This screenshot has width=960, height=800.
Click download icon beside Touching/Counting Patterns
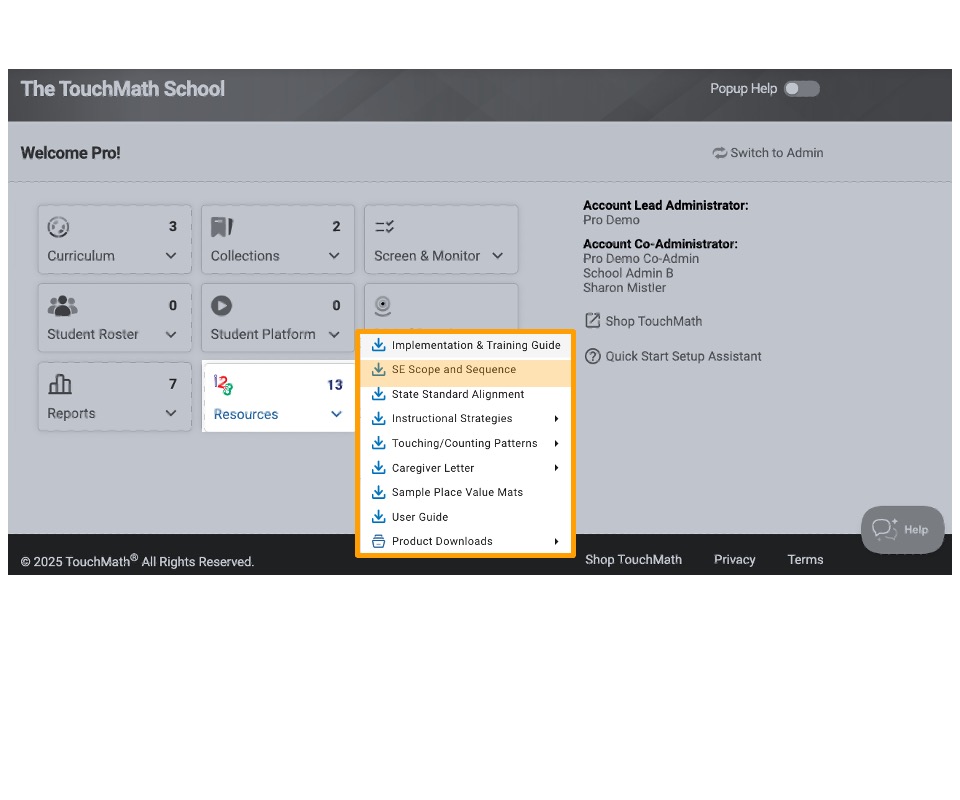pos(379,443)
